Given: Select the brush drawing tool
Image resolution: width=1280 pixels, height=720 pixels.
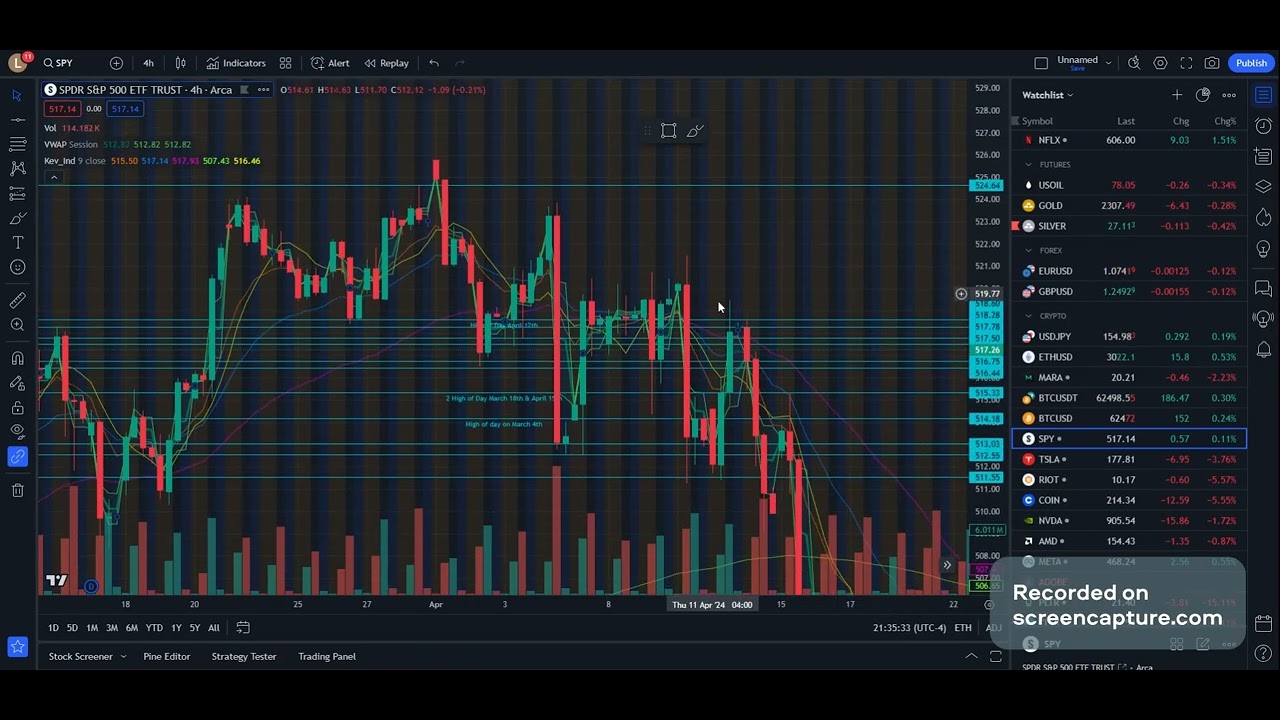Looking at the screenshot, I should 17,218.
